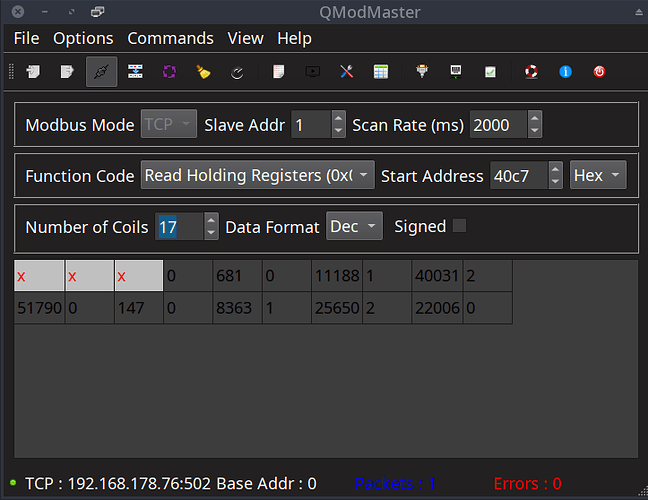Click the Scan Rate 2000 field
This screenshot has height=500, width=648.
point(498,124)
